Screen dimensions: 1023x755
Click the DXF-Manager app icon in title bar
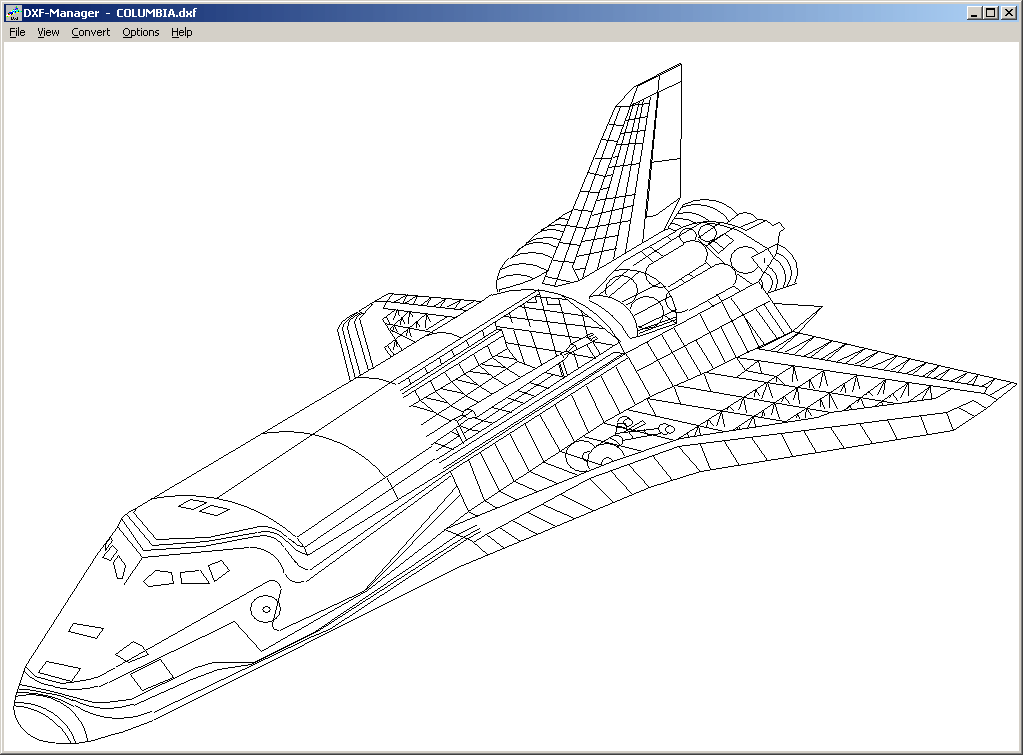[x=13, y=13]
